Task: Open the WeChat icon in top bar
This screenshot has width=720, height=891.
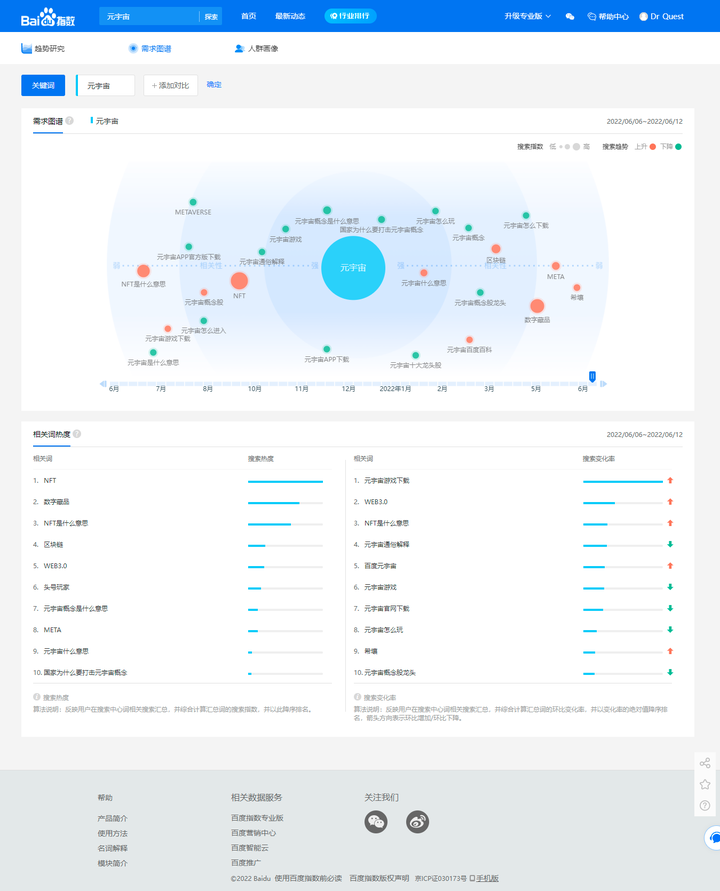Action: [x=570, y=17]
